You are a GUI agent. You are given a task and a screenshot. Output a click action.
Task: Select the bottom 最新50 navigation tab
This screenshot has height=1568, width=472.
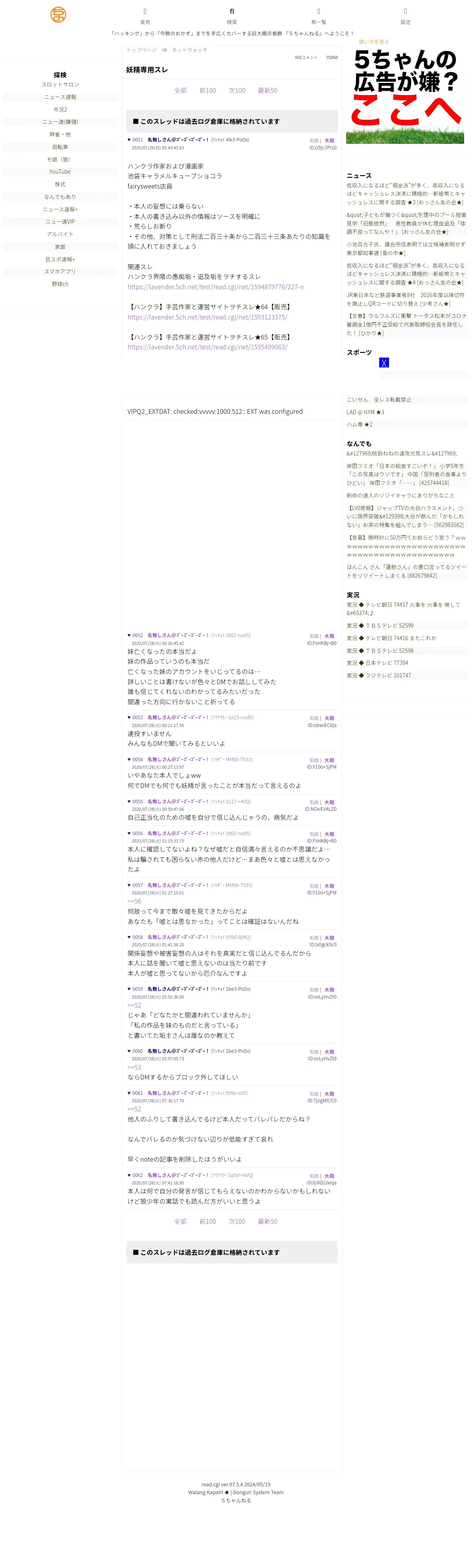pos(267,1222)
